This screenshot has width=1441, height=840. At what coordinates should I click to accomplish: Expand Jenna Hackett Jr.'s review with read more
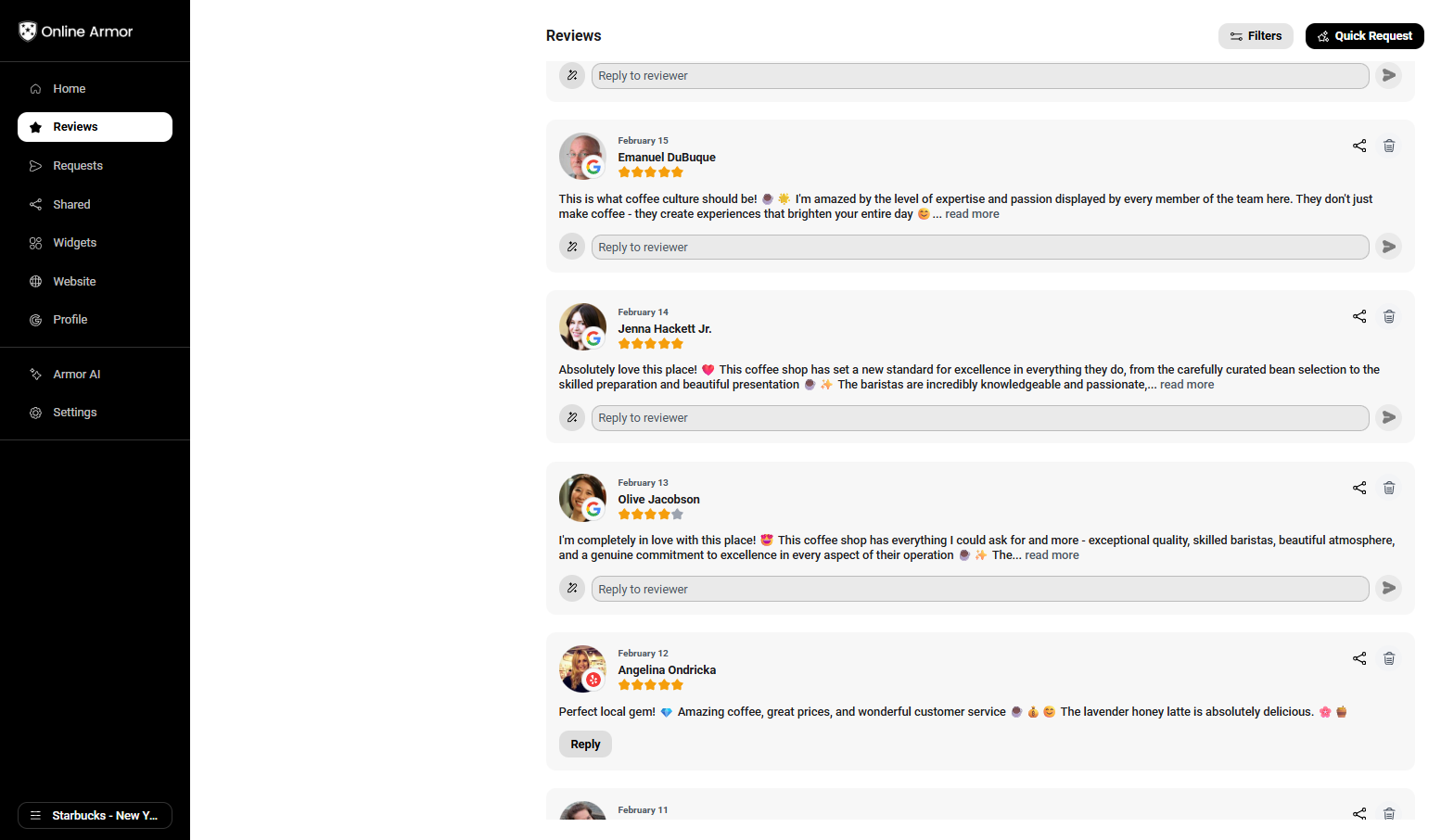1186,384
